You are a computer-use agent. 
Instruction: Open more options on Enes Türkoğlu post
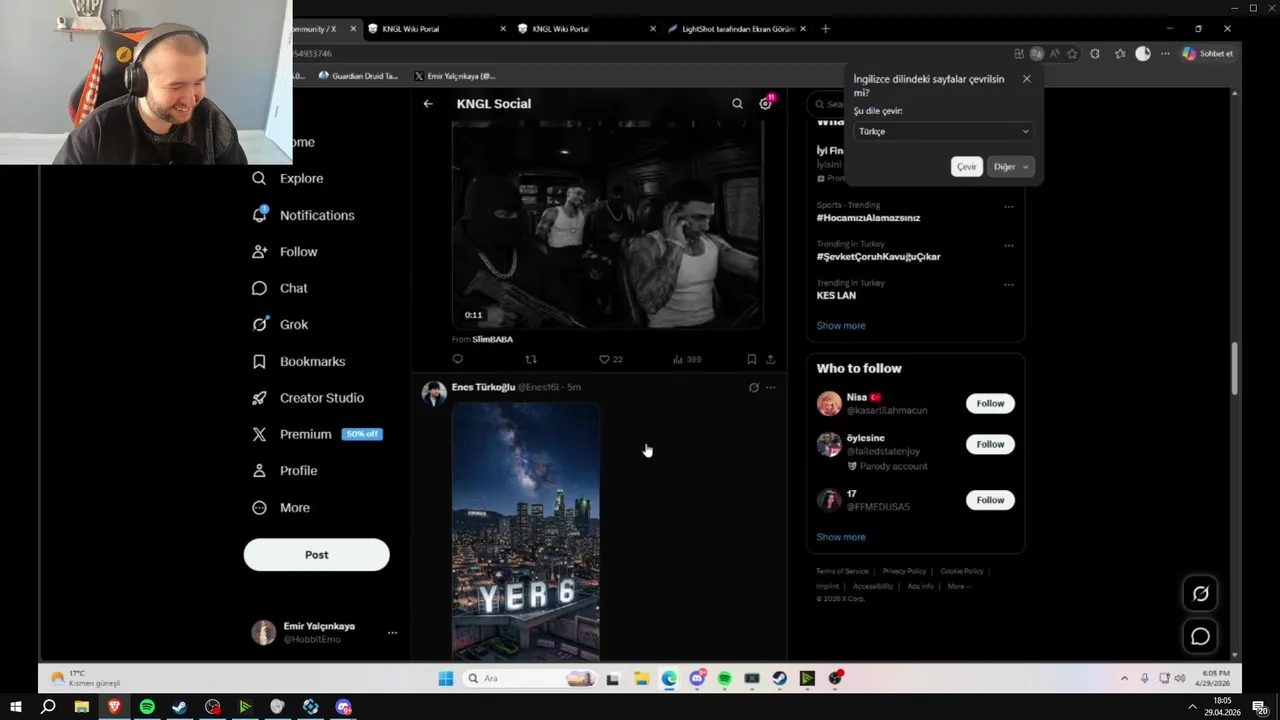(x=770, y=387)
